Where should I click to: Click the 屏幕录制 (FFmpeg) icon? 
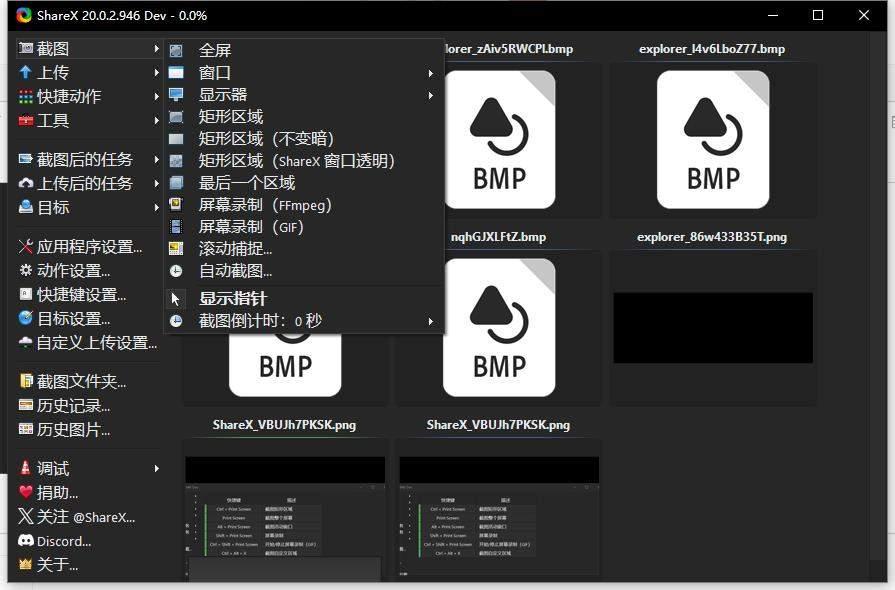point(176,204)
